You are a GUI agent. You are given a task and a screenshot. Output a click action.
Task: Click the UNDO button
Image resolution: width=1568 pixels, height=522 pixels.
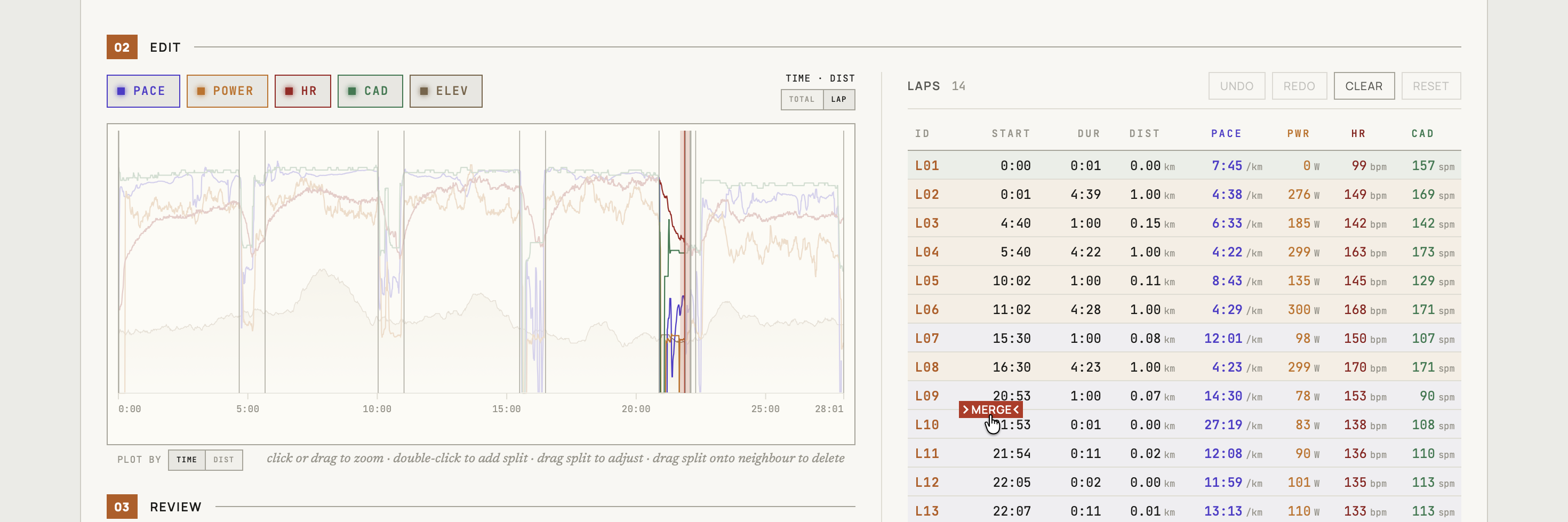click(1236, 86)
